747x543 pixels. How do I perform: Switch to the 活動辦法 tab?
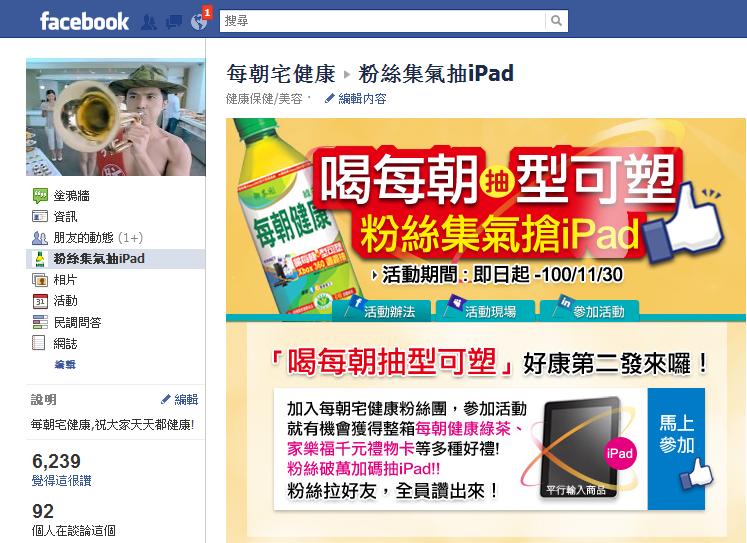click(x=381, y=311)
